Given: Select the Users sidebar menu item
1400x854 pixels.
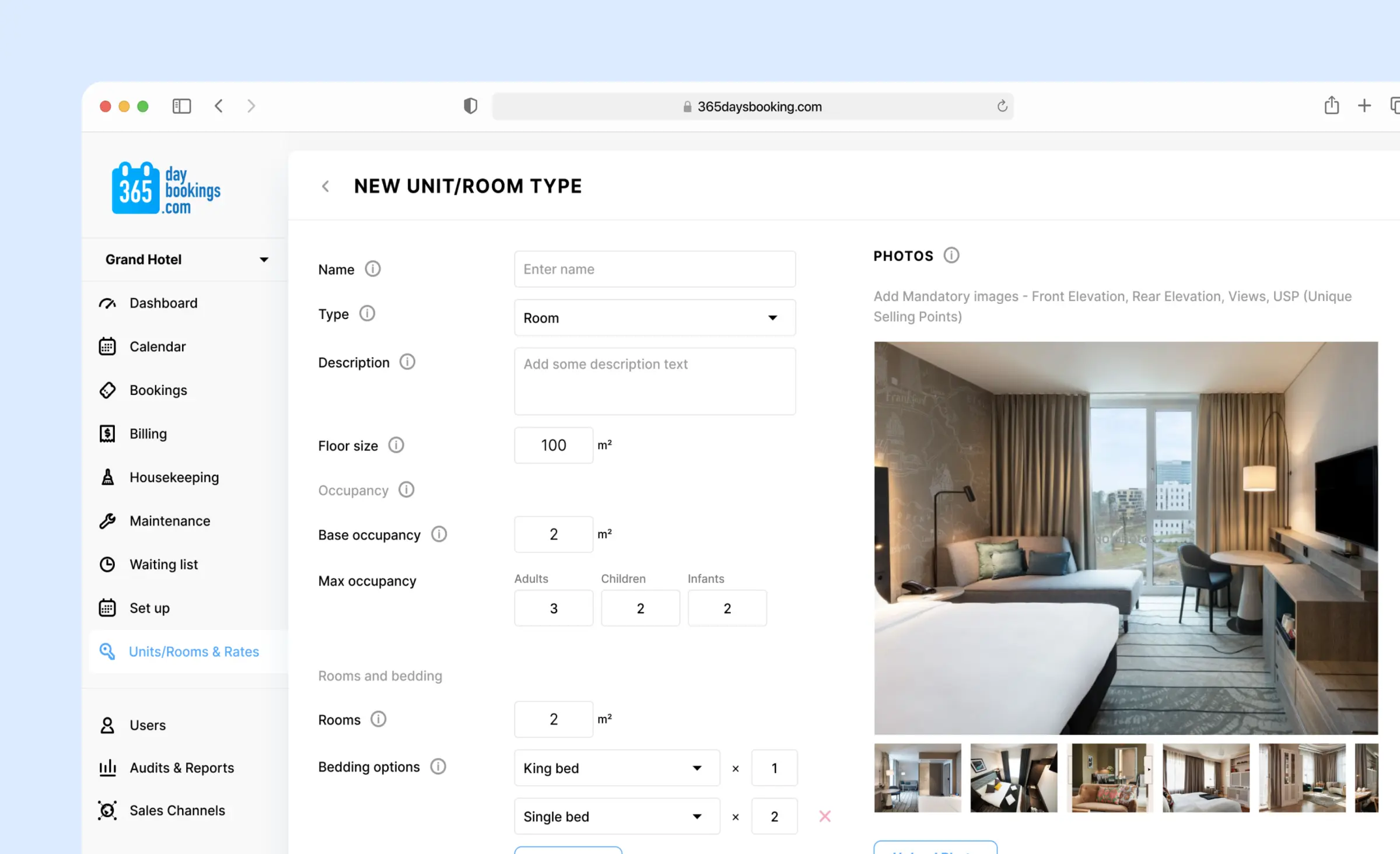Looking at the screenshot, I should tap(147, 724).
